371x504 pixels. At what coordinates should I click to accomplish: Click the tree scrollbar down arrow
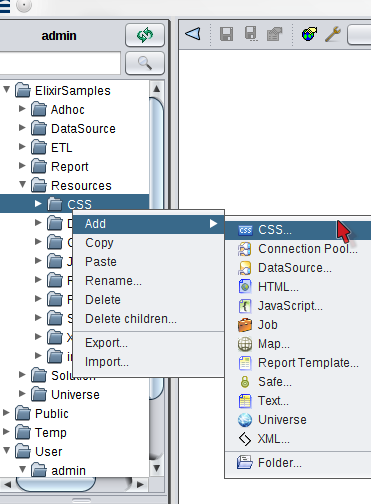click(157, 468)
